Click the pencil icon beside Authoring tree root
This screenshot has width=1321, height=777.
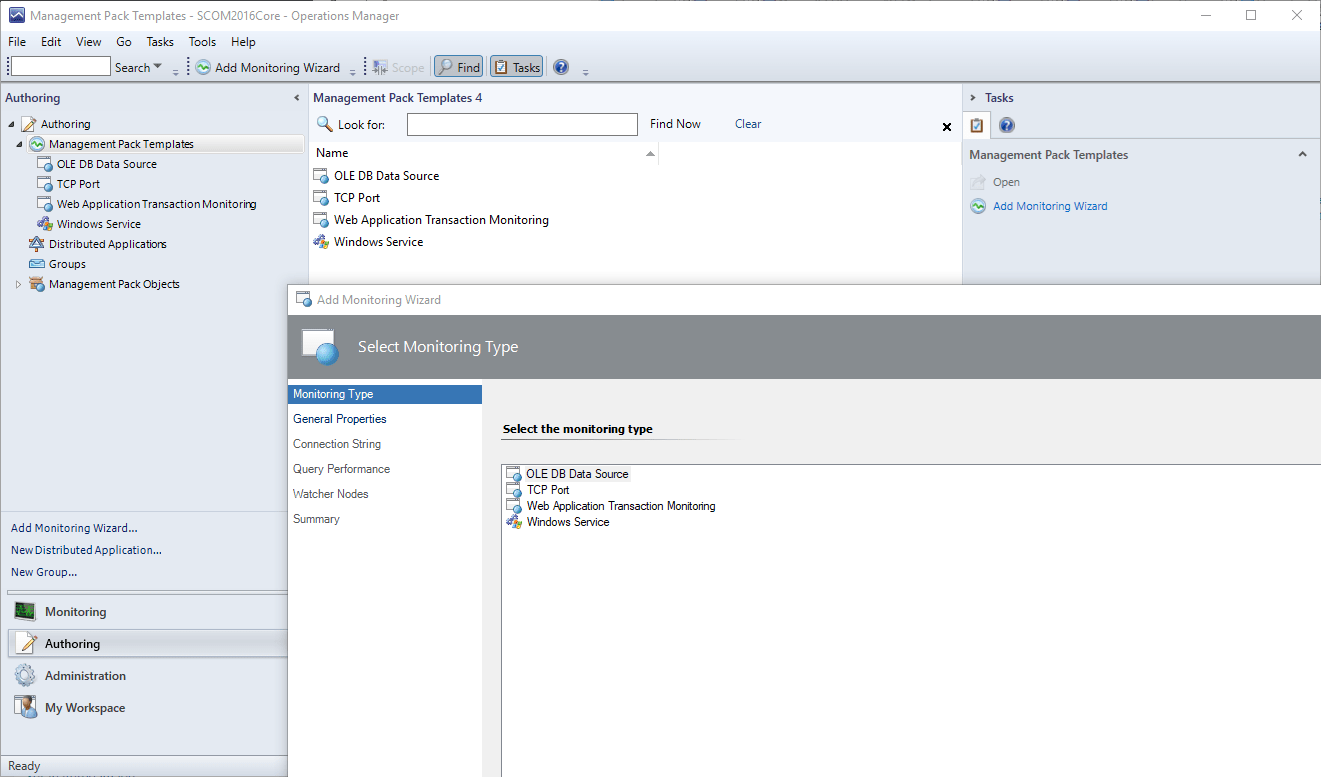point(28,124)
